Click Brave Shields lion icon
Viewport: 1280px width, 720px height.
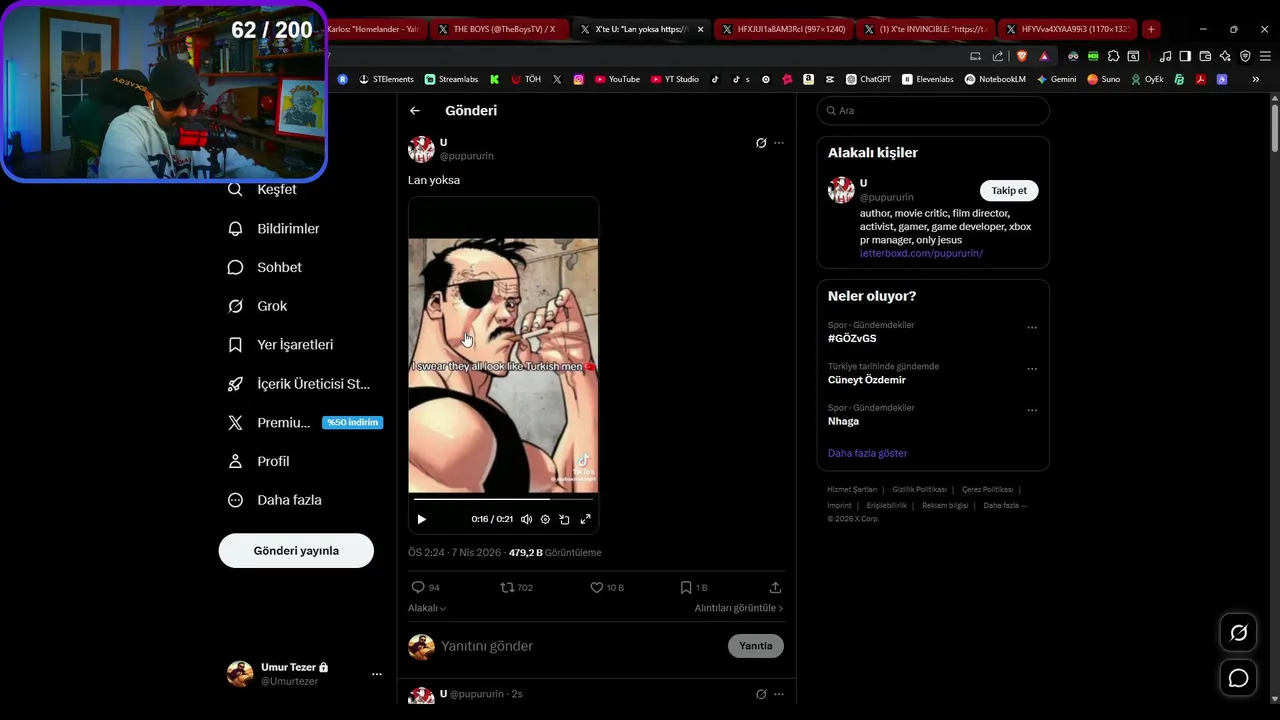point(1021,56)
